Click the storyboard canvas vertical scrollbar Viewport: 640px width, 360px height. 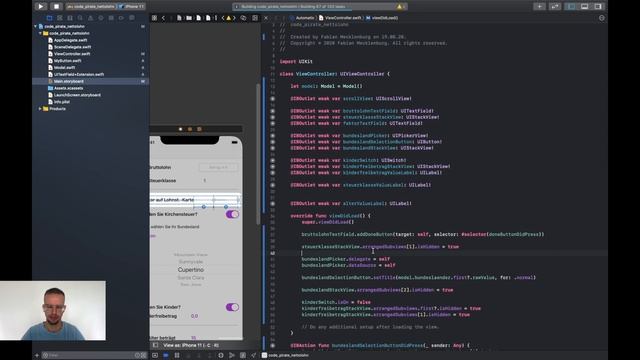click(x=258, y=153)
